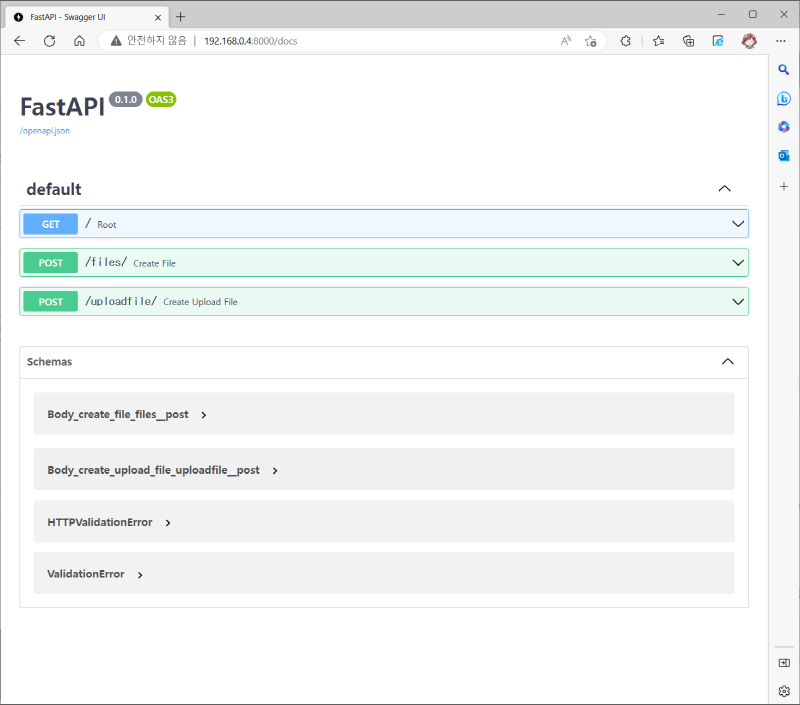The width and height of the screenshot is (800, 705).
Task: Click the POST badge for /files/
Action: tap(51, 263)
